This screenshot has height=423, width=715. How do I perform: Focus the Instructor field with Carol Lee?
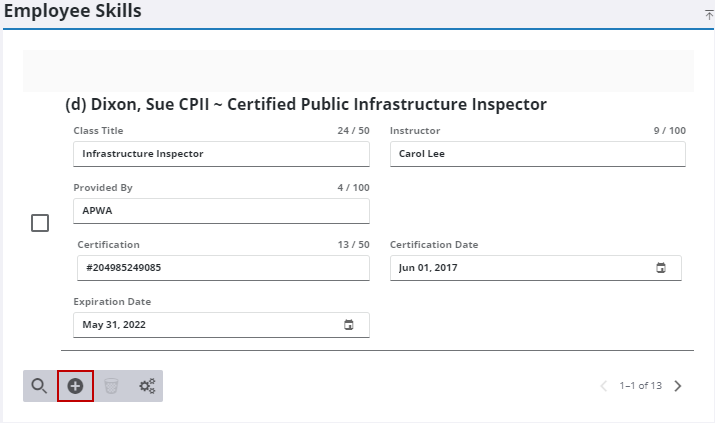click(536, 154)
